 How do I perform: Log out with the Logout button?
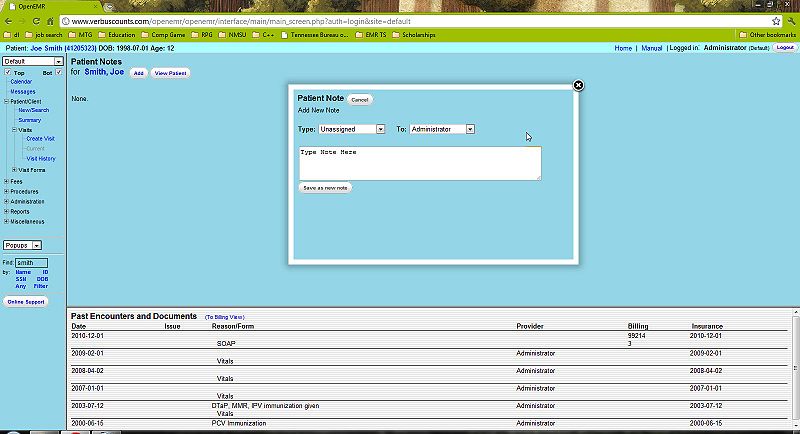pyautogui.click(x=785, y=47)
